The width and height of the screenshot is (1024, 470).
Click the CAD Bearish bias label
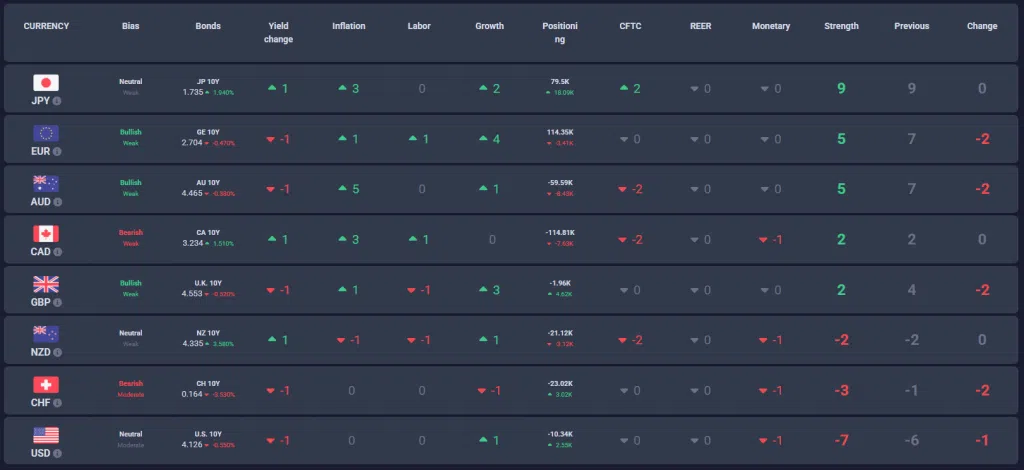pyautogui.click(x=130, y=232)
